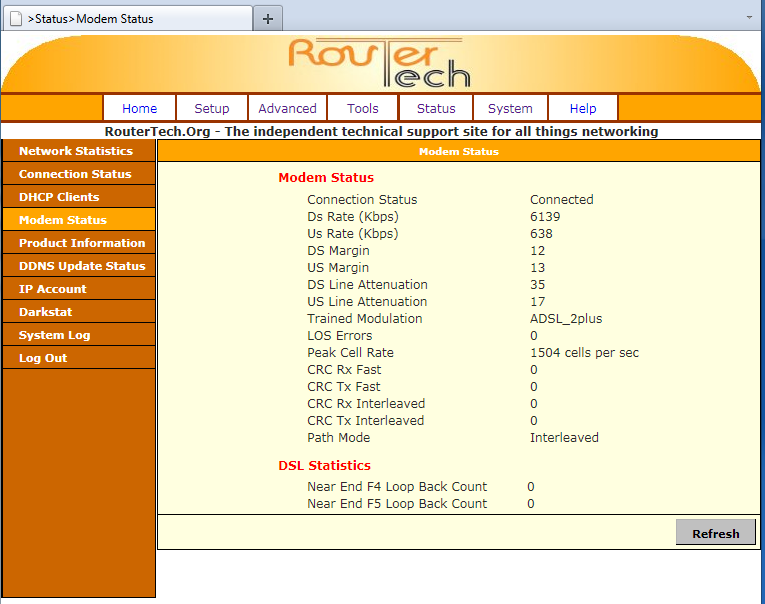Open the Setup menu
Viewport: 765px width, 604px height.
[x=212, y=108]
